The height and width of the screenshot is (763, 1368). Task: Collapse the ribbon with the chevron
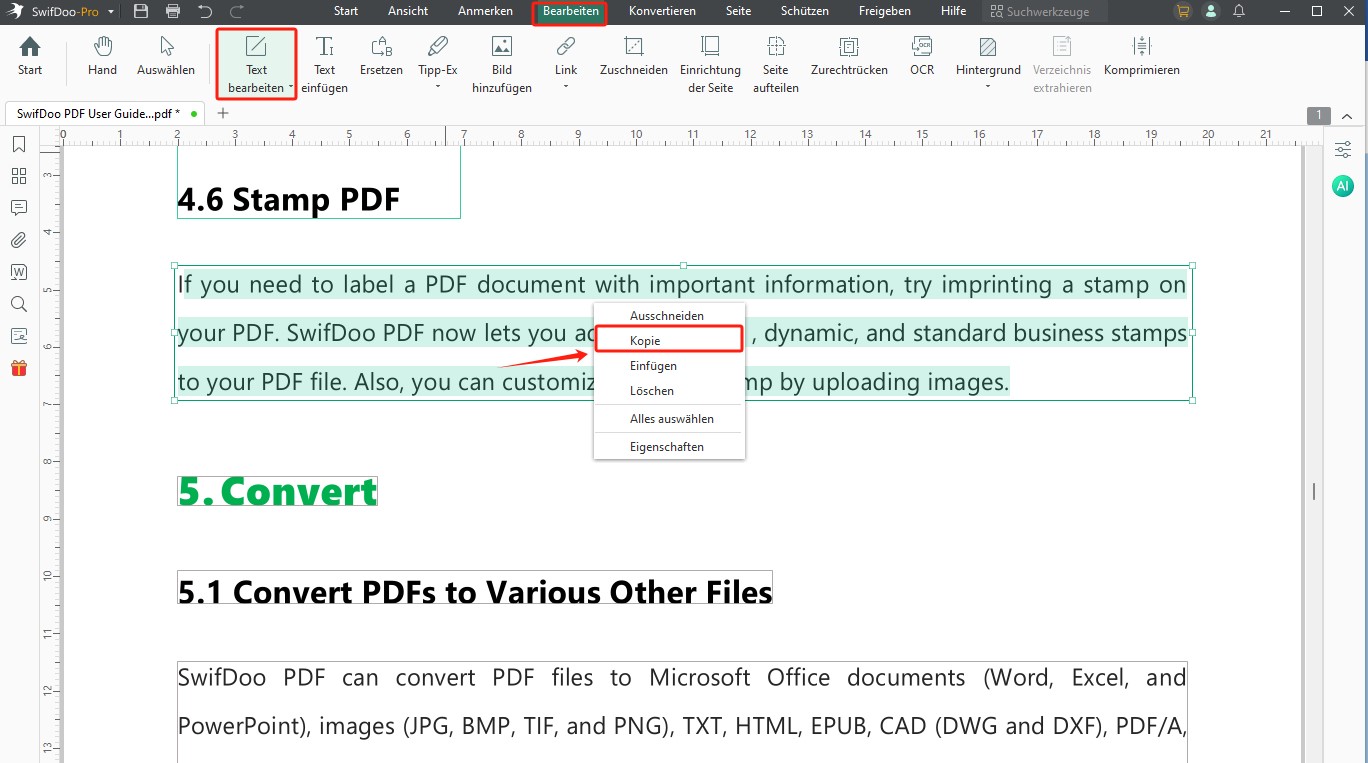(x=1348, y=115)
